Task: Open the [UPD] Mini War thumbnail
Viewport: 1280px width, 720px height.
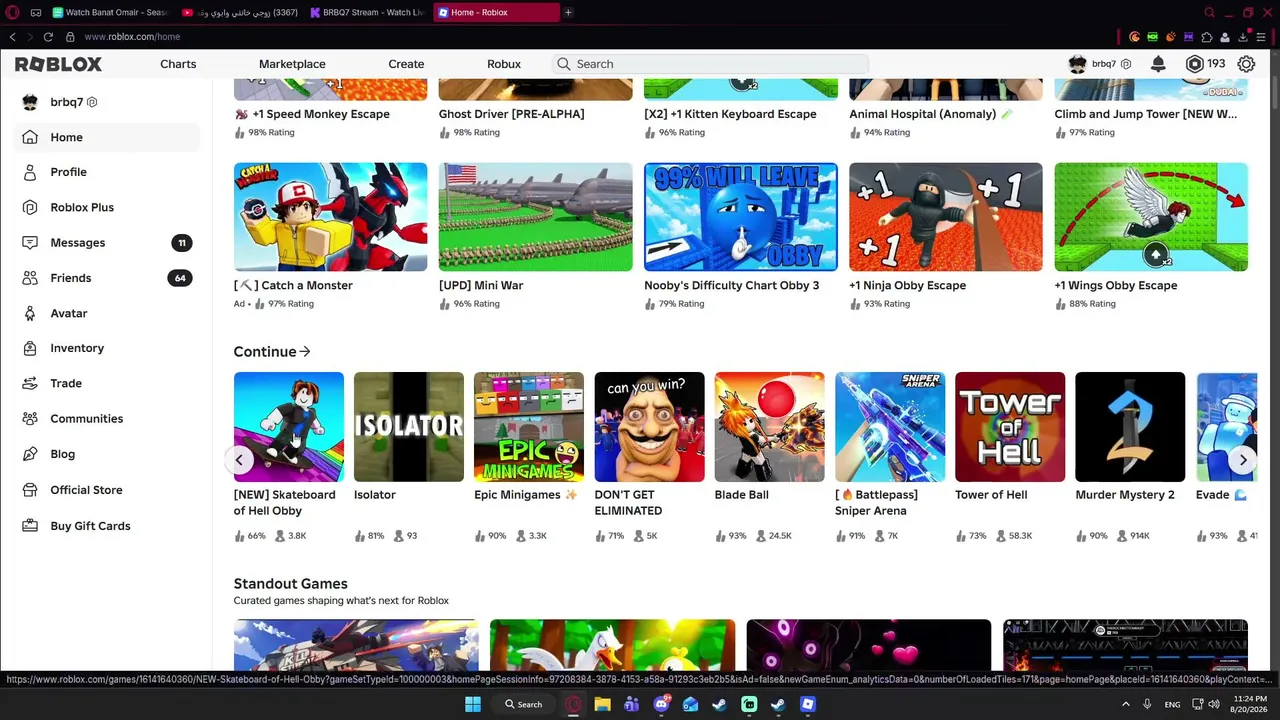Action: (535, 217)
